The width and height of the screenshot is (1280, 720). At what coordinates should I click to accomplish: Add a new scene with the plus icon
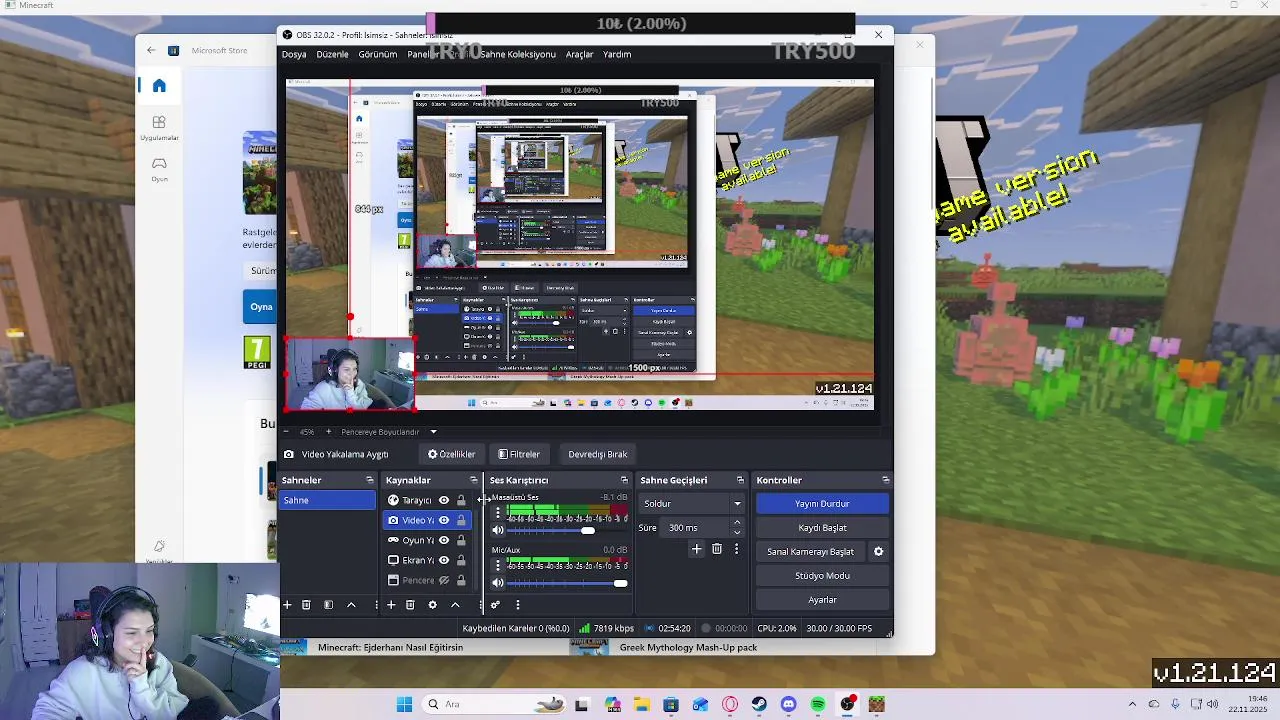tap(287, 605)
